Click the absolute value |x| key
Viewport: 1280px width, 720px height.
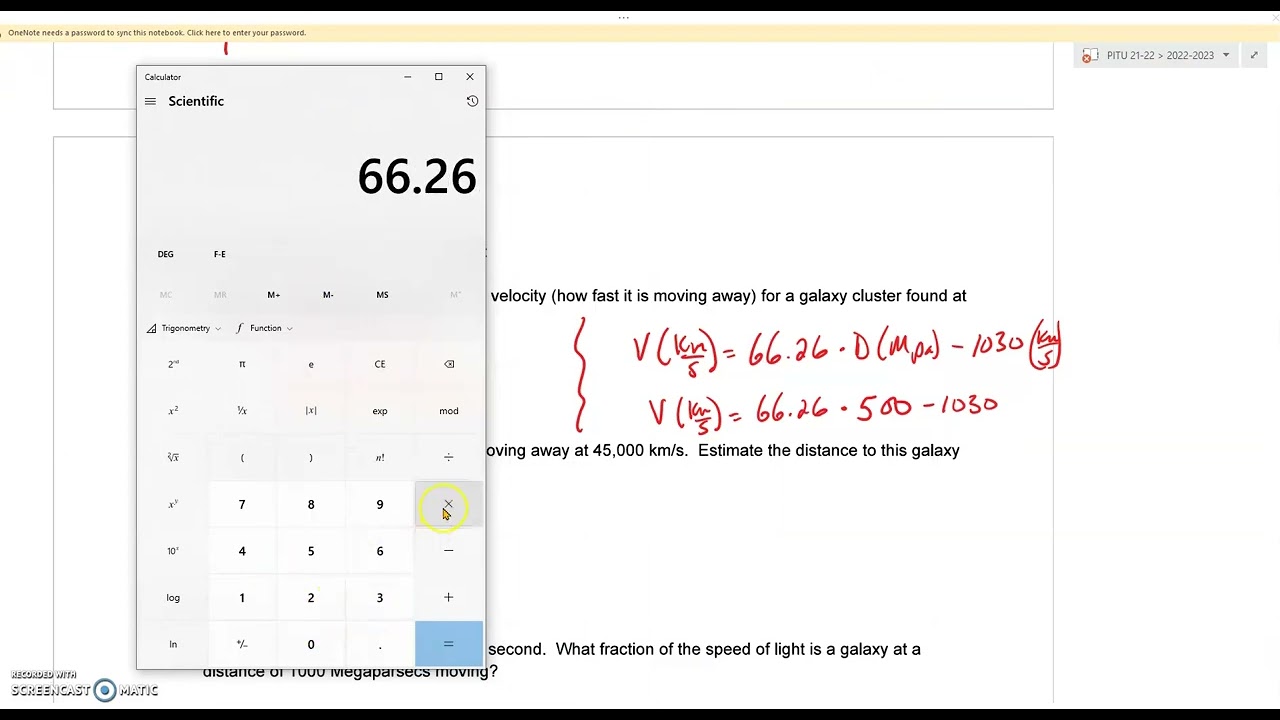click(x=311, y=411)
